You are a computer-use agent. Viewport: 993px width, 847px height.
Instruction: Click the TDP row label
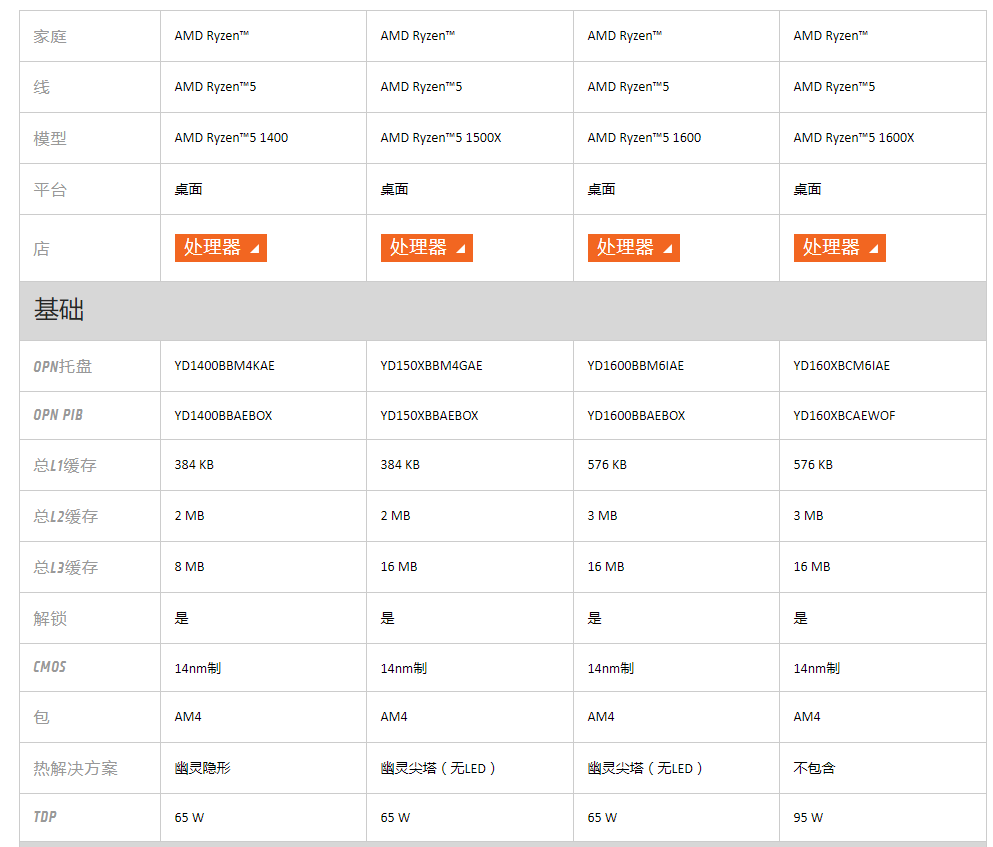click(45, 817)
